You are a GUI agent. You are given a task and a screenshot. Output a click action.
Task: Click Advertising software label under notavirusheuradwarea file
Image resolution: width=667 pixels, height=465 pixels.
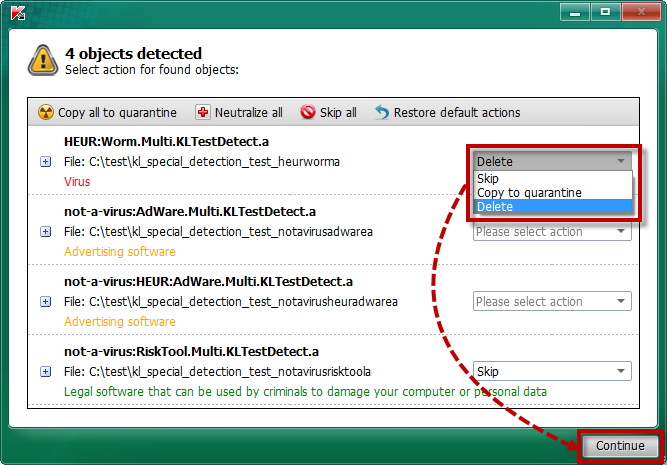[x=120, y=322]
